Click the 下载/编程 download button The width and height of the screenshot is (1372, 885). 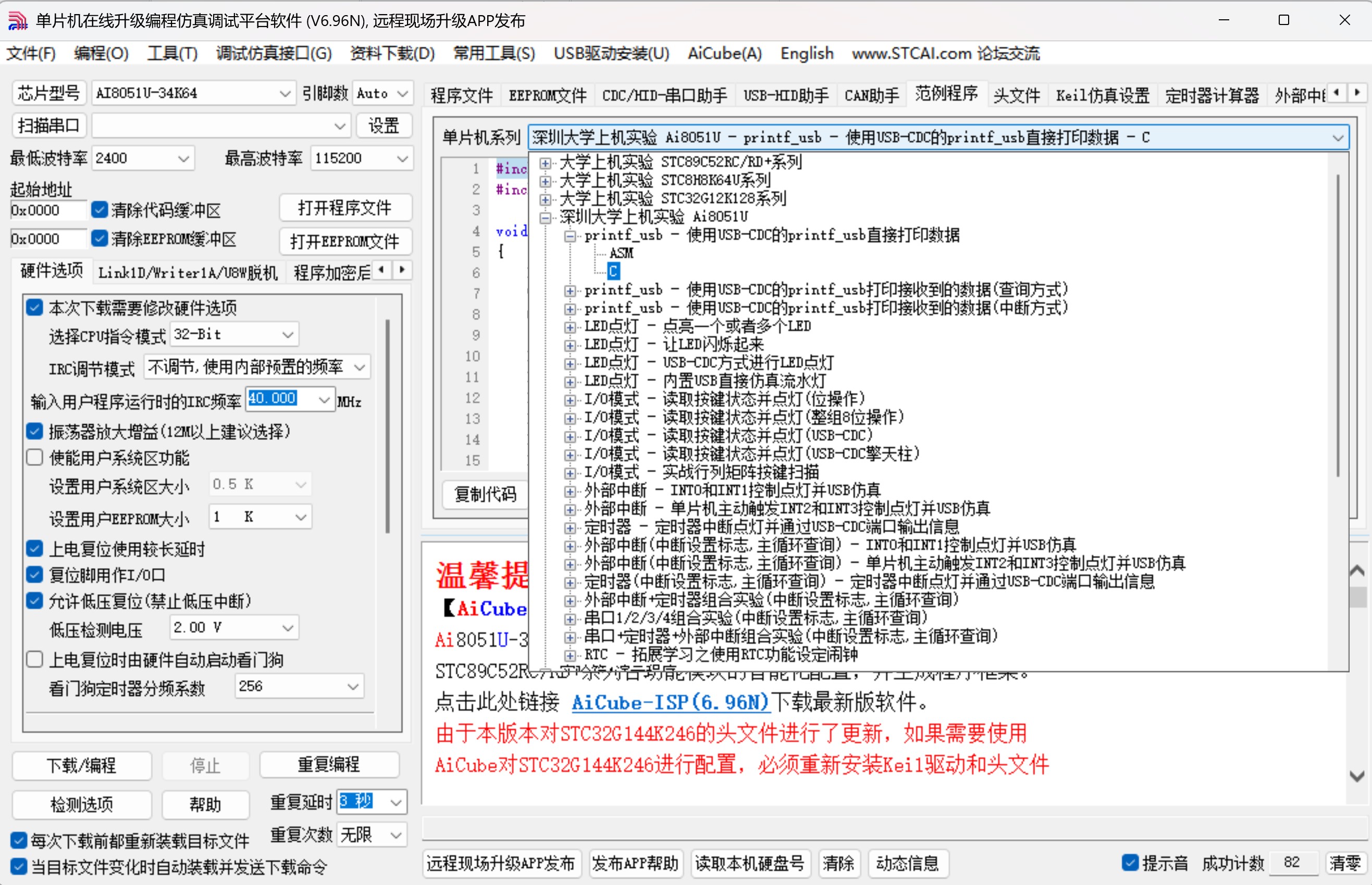[x=81, y=766]
